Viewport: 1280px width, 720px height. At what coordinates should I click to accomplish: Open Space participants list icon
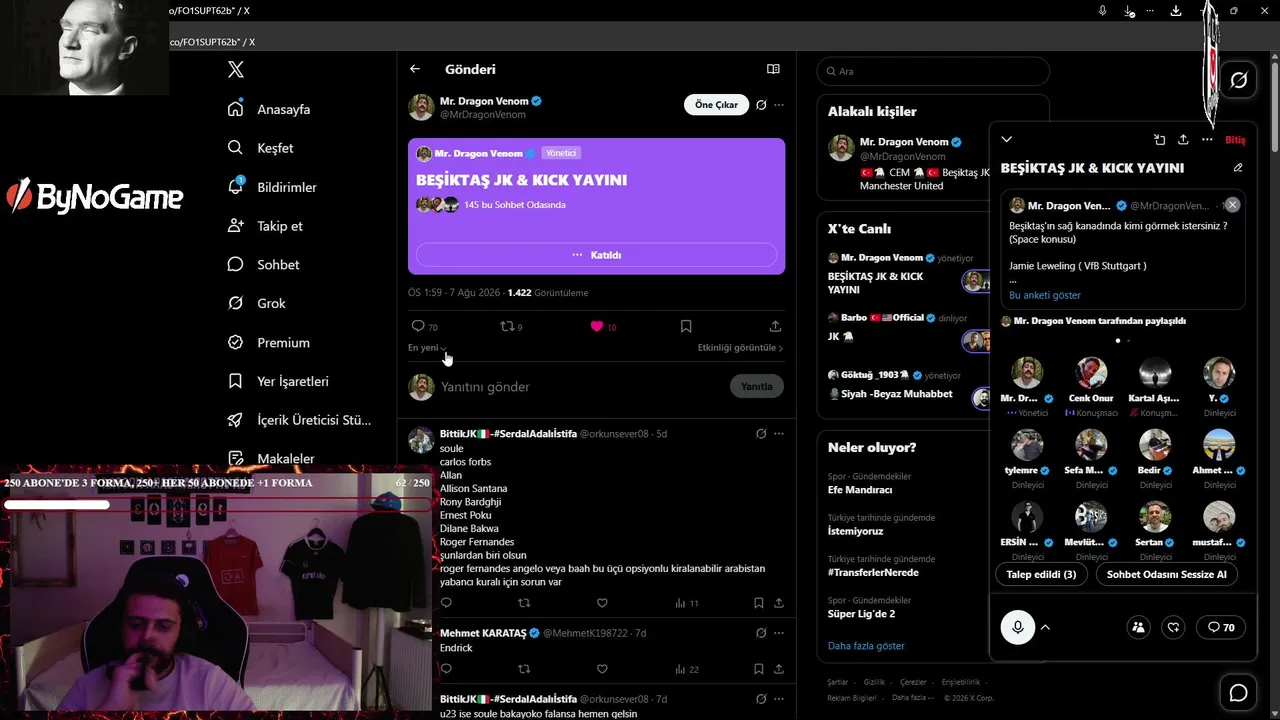1138,627
